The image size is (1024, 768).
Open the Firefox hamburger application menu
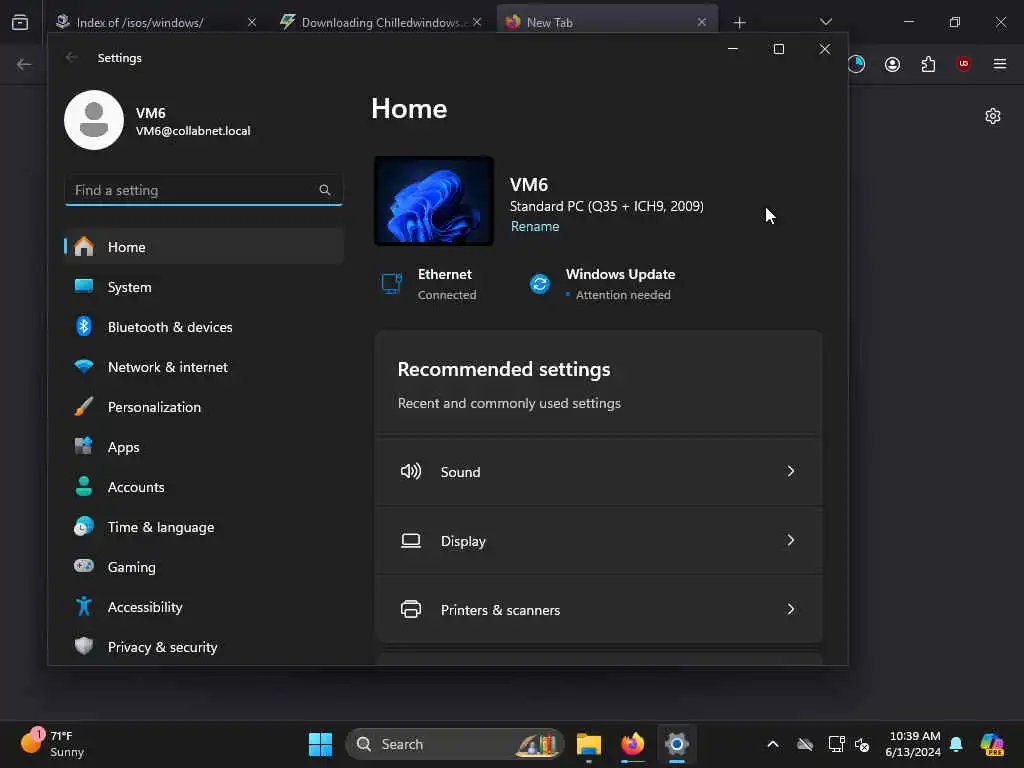pyautogui.click(x=1000, y=63)
